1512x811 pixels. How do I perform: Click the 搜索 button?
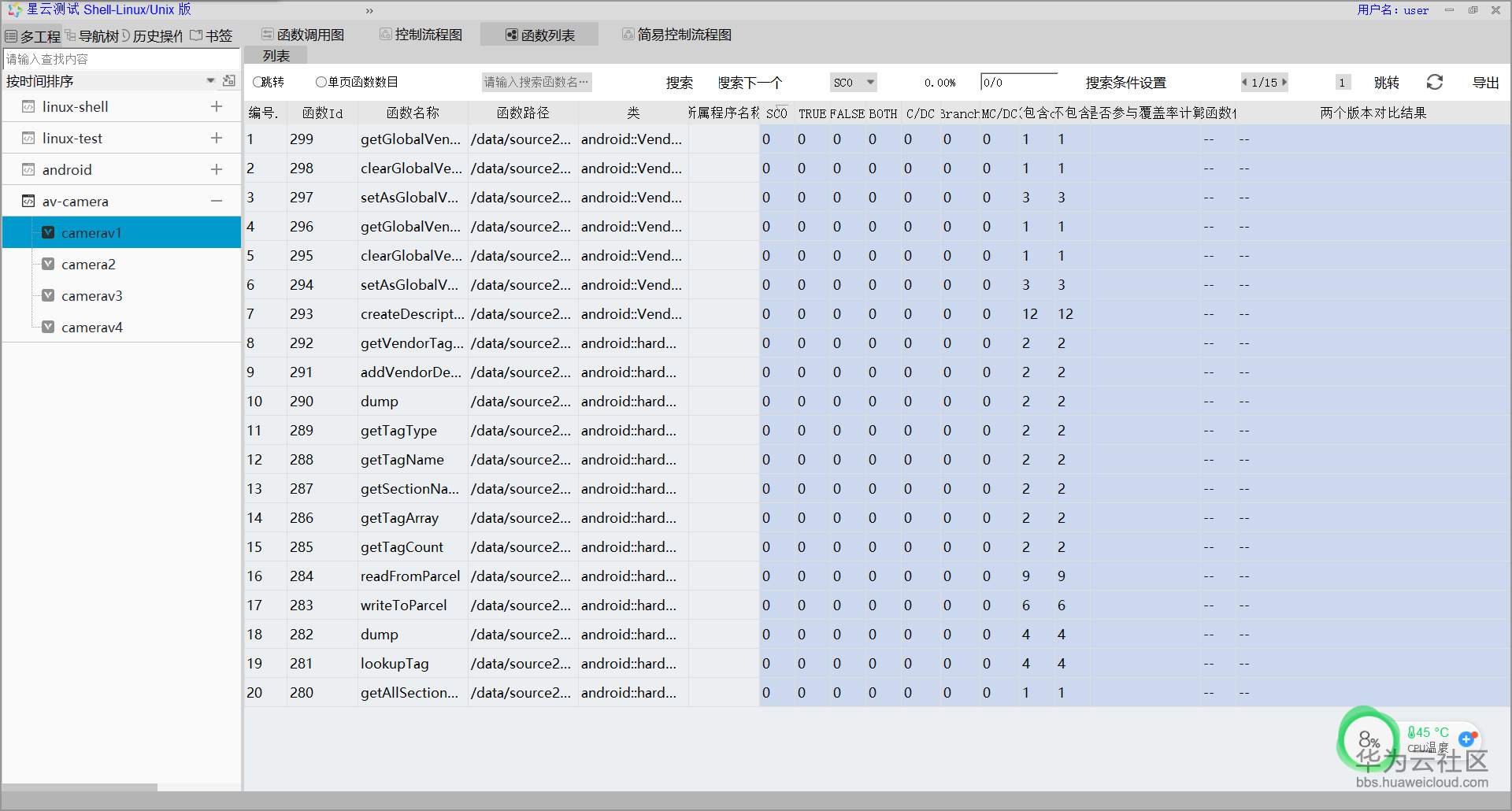click(680, 83)
